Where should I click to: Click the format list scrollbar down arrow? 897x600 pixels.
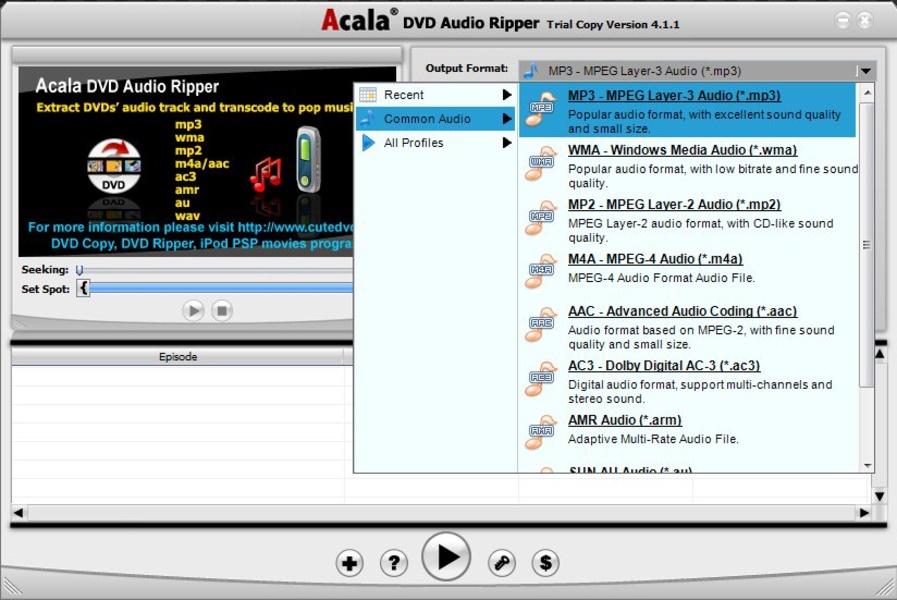click(x=867, y=466)
